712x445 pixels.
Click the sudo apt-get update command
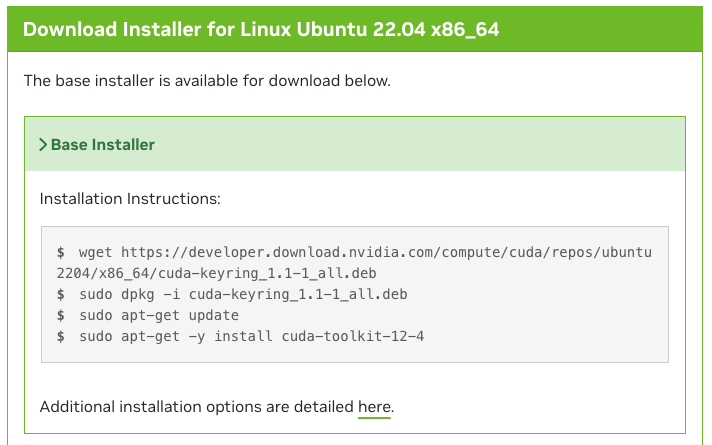159,315
